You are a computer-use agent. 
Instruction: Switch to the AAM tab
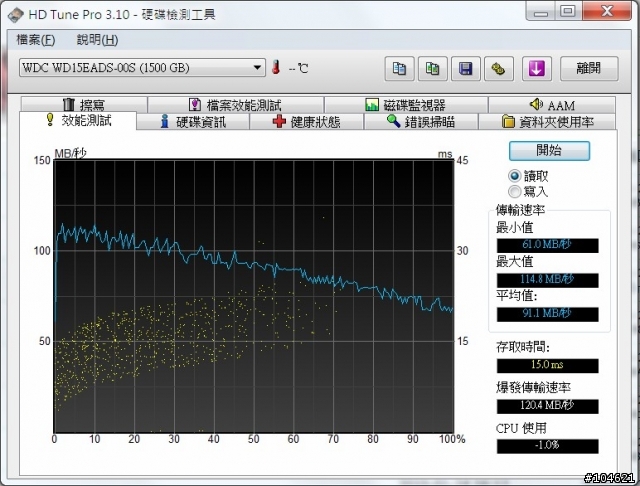coord(552,105)
